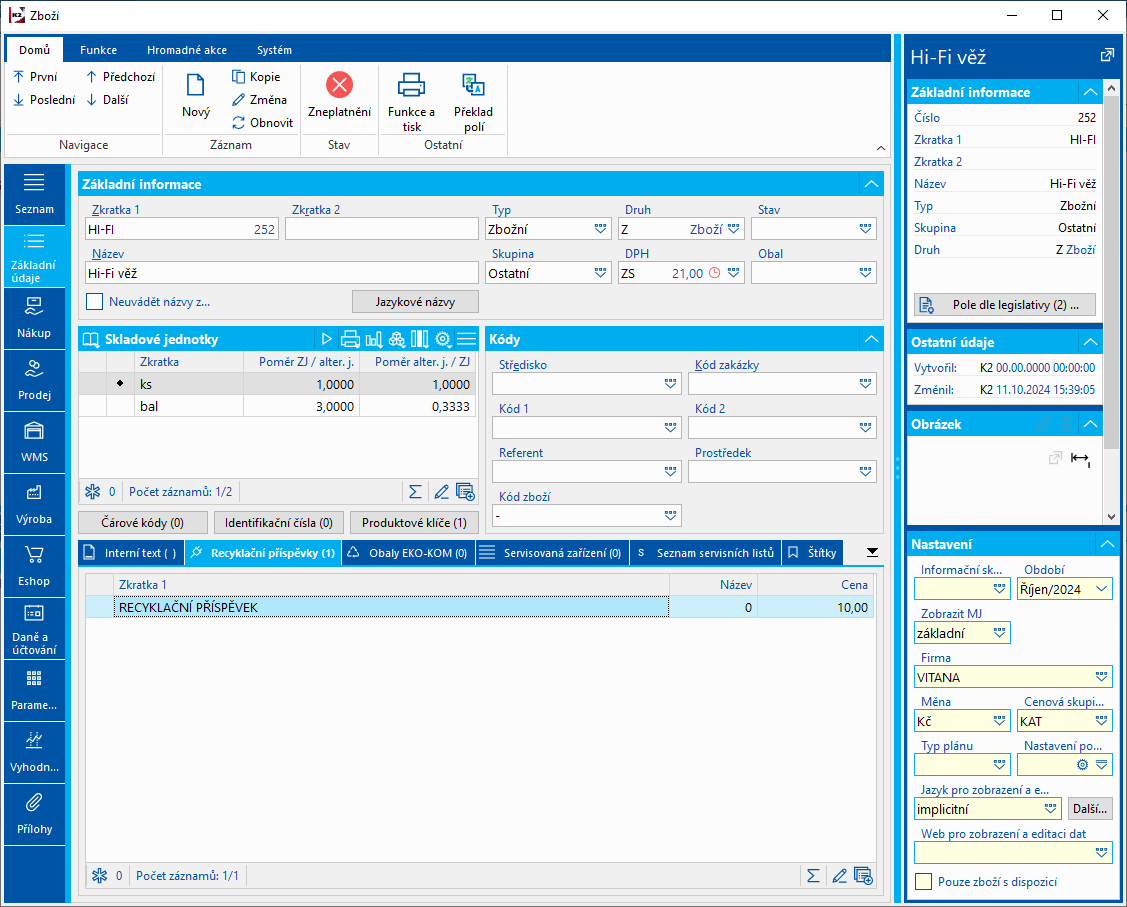
Task: Open the Nákup sidebar section
Action: (34, 318)
